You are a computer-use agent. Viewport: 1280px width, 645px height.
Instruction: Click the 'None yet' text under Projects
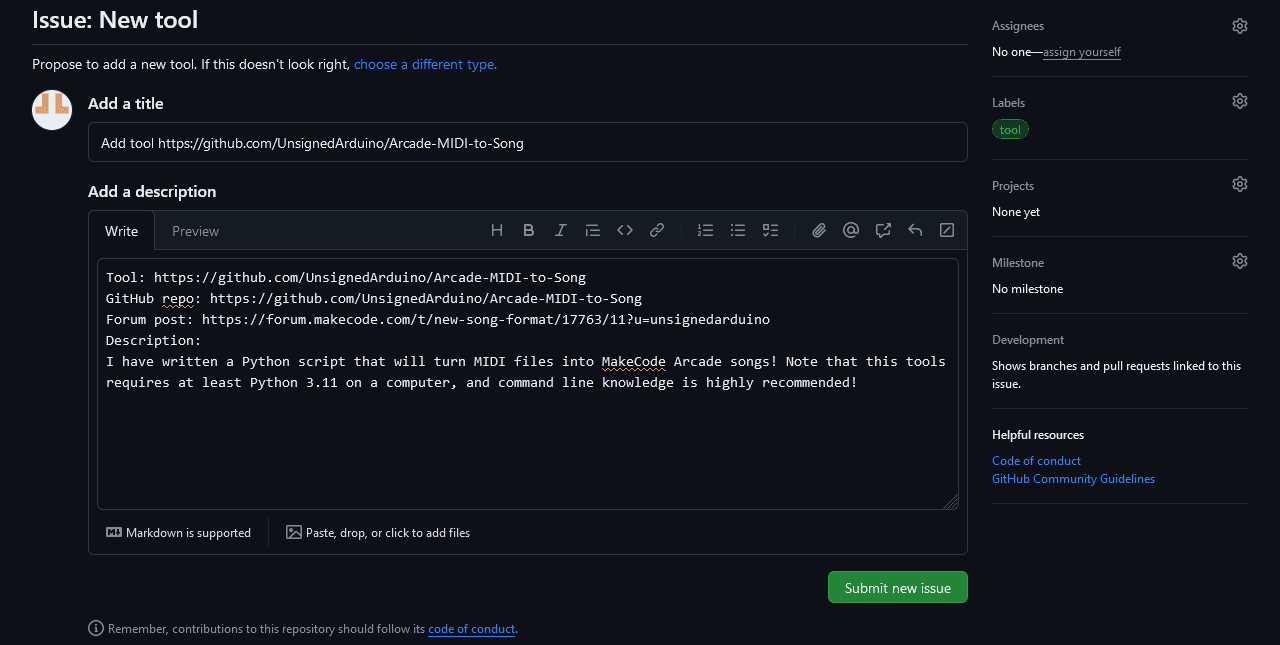coord(1016,212)
